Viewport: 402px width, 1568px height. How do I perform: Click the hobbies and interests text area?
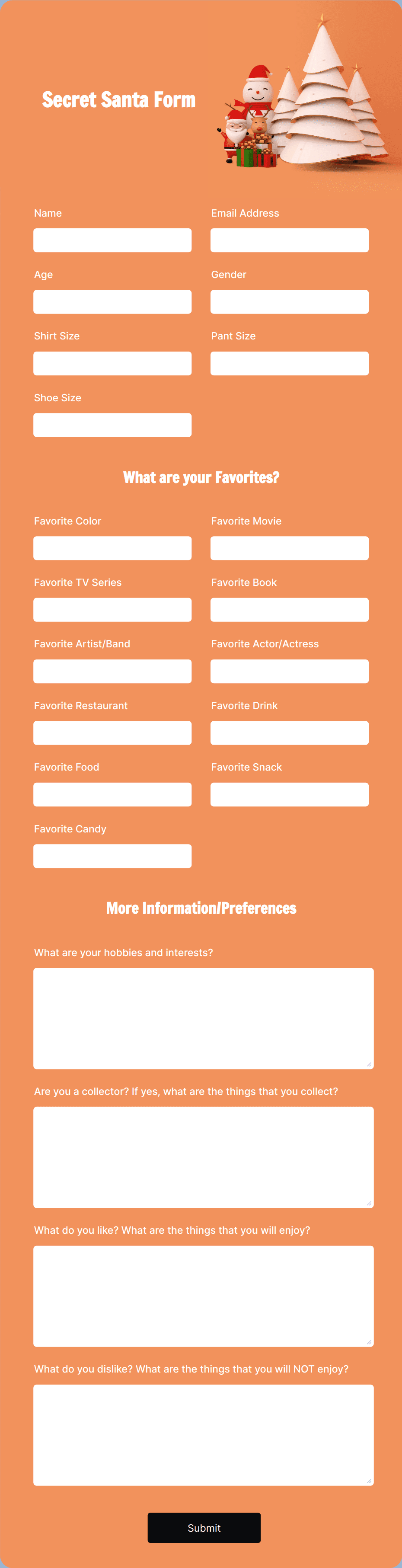[x=204, y=1018]
